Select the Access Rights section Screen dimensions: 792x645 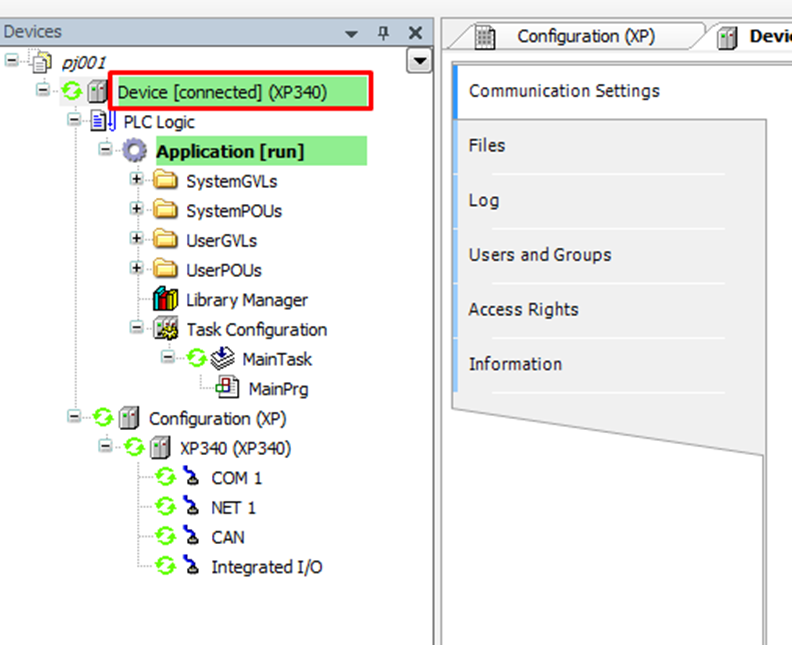[523, 310]
